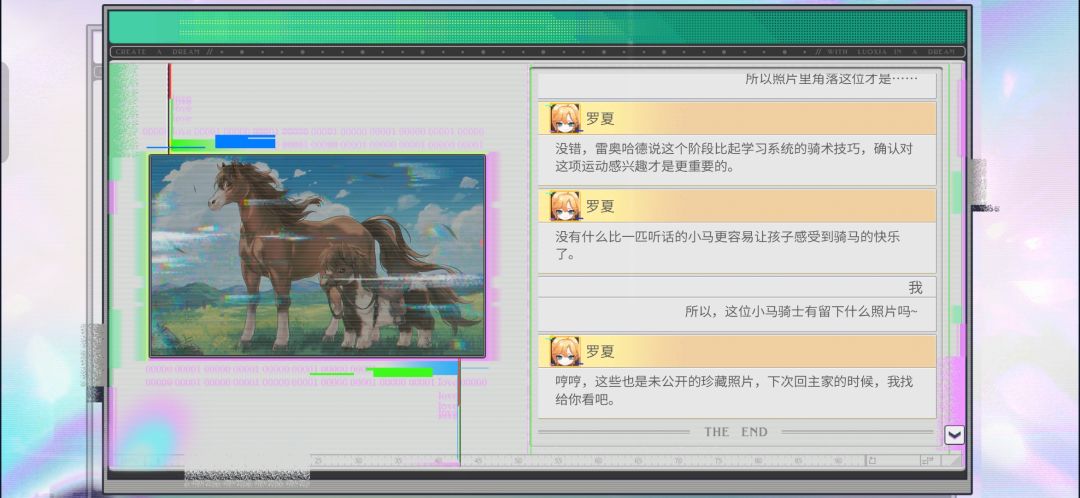
Task: Open the glitched horse and pony picture
Action: [x=318, y=256]
